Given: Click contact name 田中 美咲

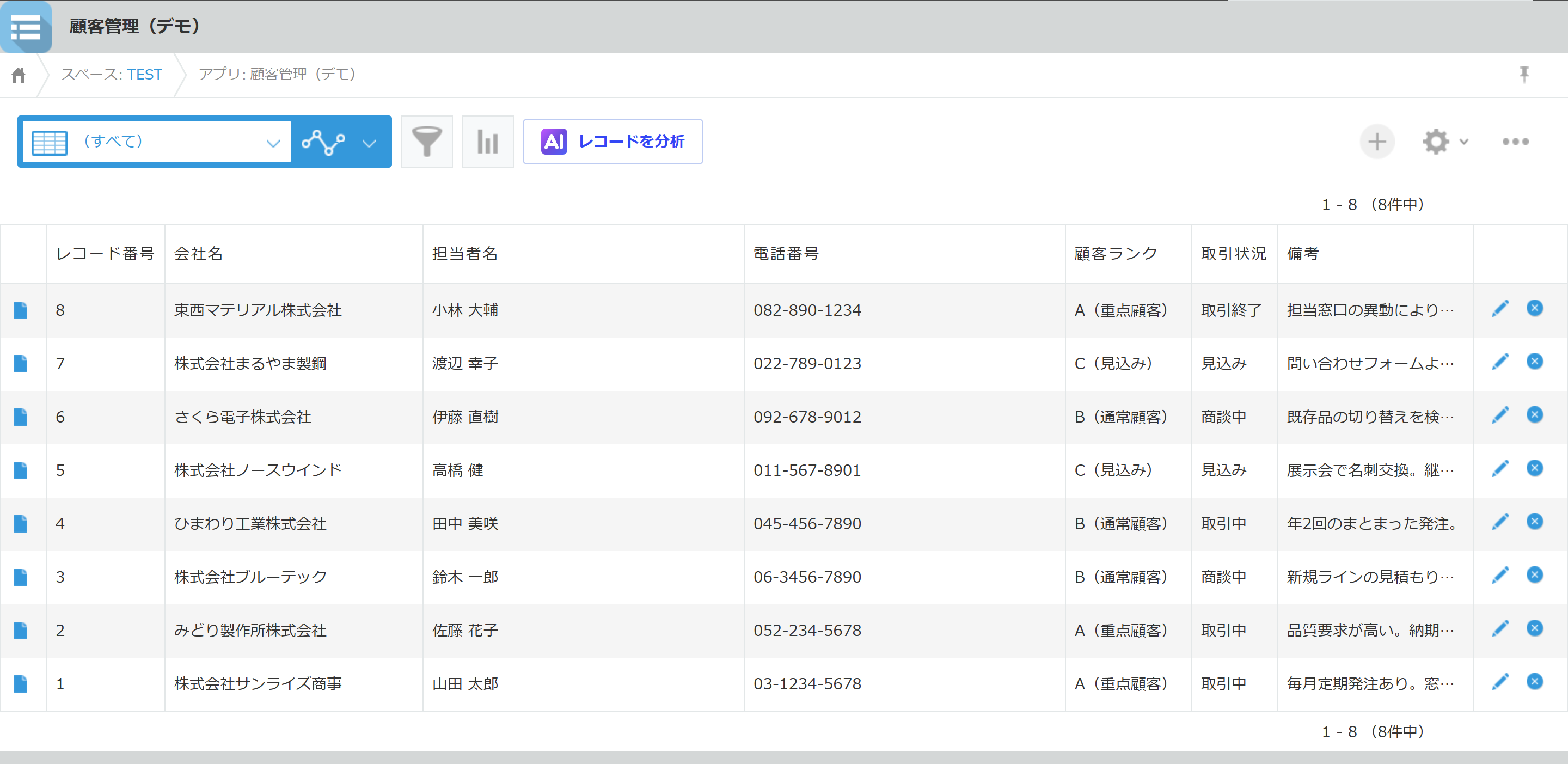Looking at the screenshot, I should click(x=465, y=524).
